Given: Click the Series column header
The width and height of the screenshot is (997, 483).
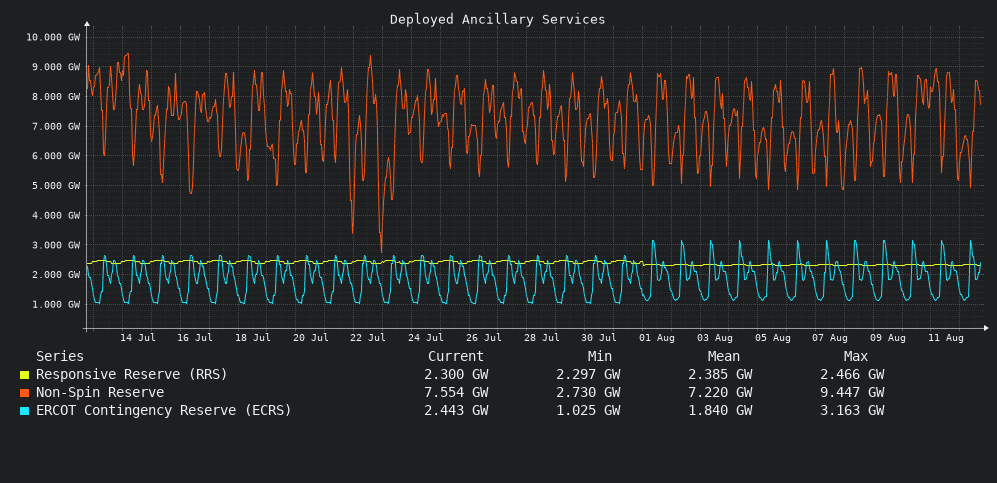Looking at the screenshot, I should point(60,357).
